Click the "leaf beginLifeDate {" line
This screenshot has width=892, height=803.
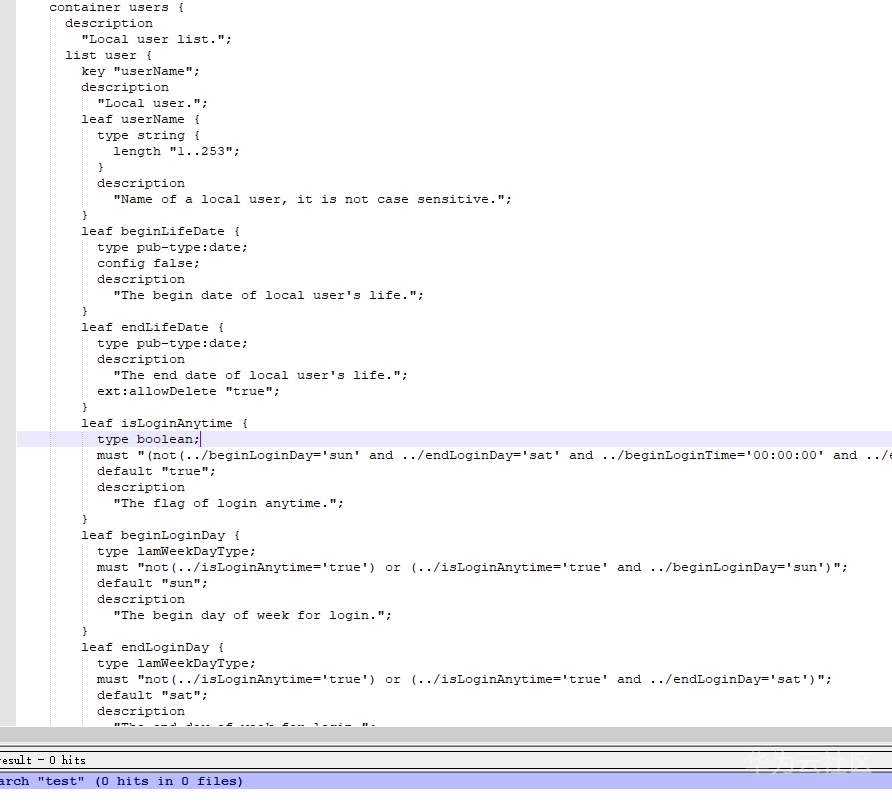(160, 231)
